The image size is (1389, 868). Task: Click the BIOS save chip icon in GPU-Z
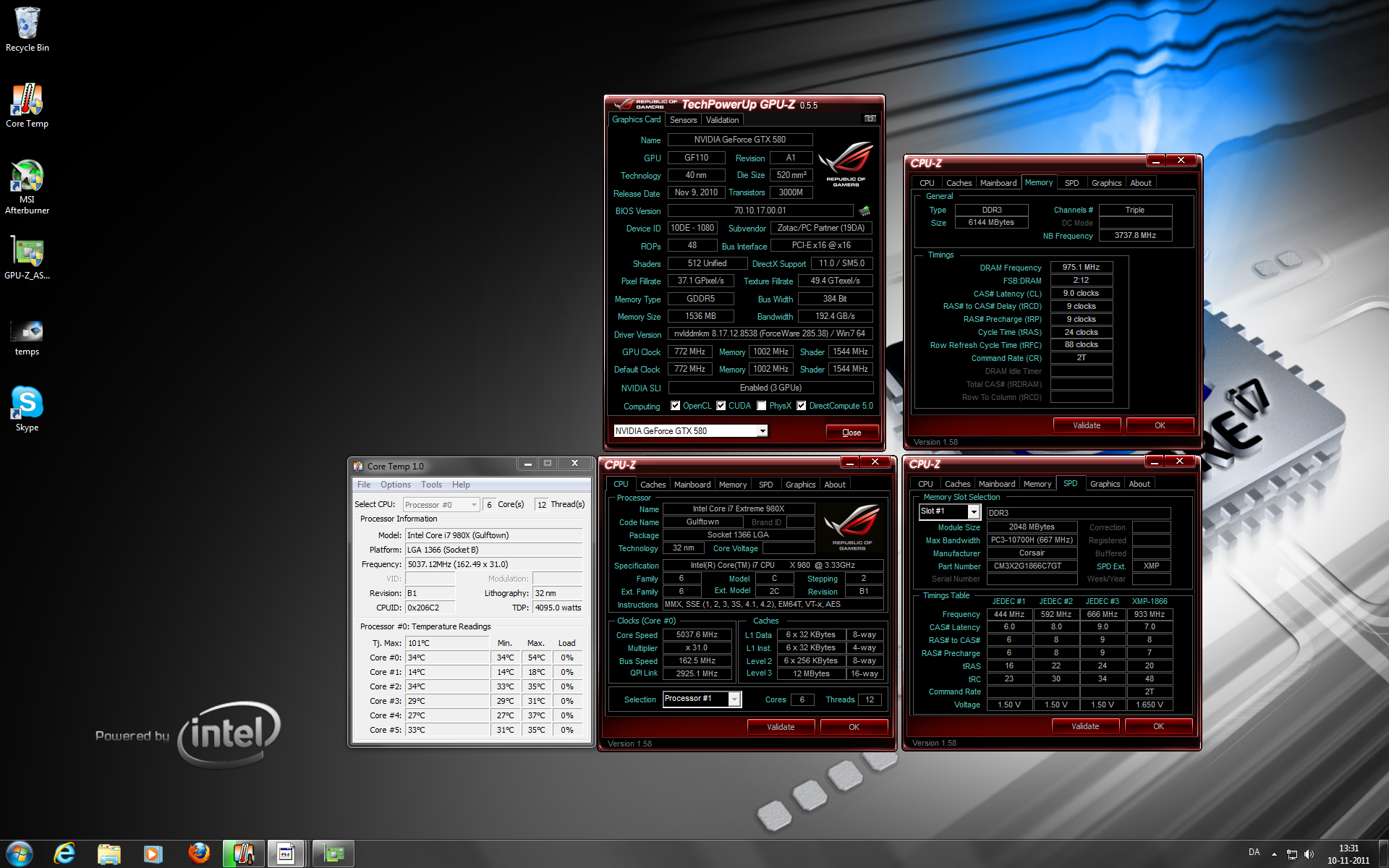point(864,210)
